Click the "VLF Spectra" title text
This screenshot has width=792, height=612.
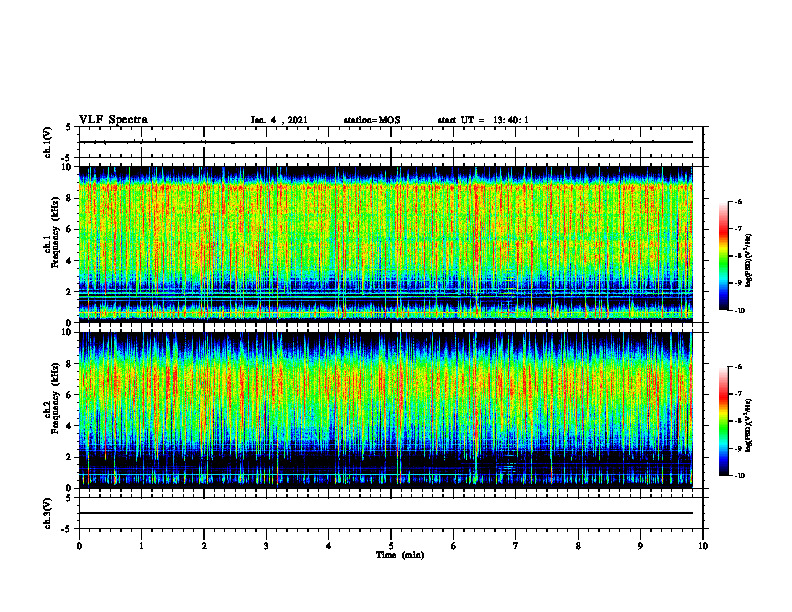pos(113,120)
